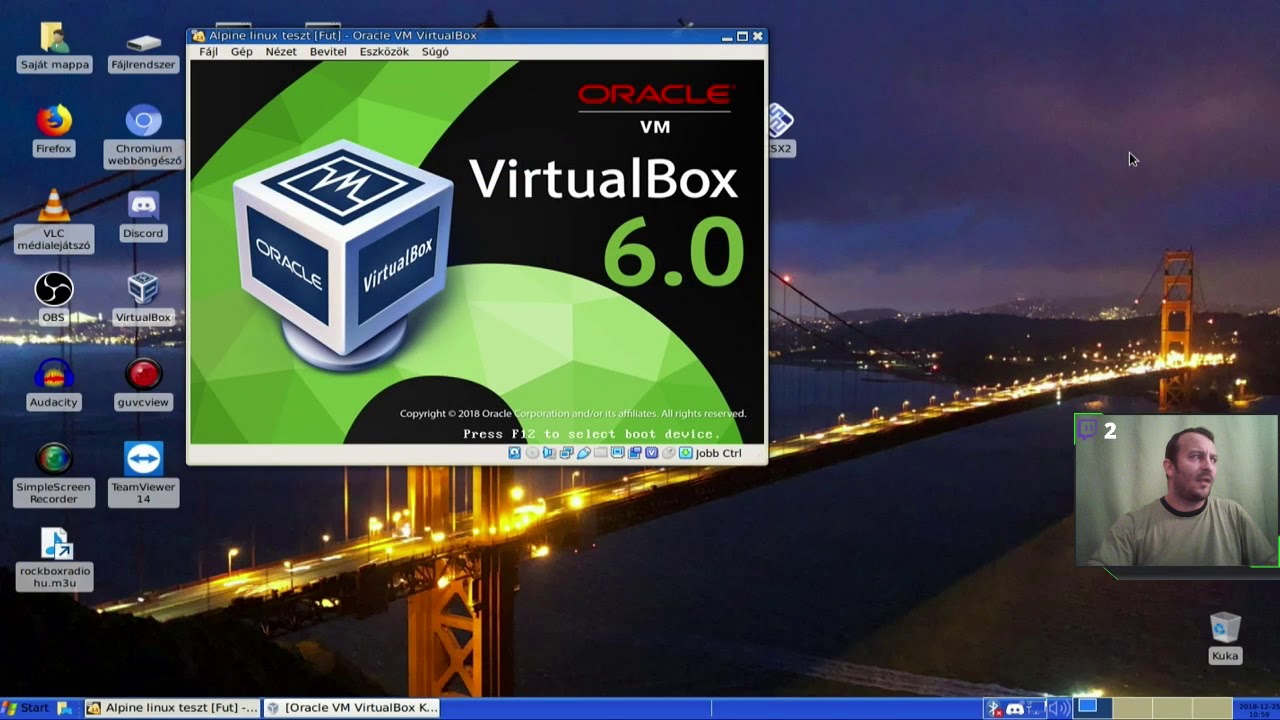Click the mouse integration indicator

[668, 453]
